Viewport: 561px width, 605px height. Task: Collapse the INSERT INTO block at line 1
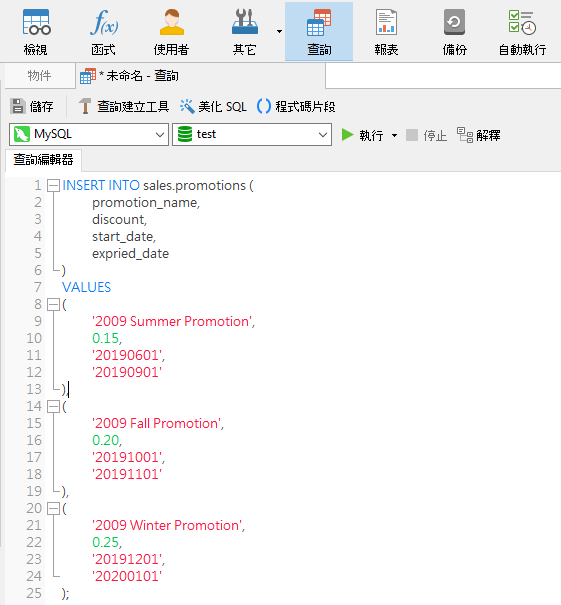53,186
